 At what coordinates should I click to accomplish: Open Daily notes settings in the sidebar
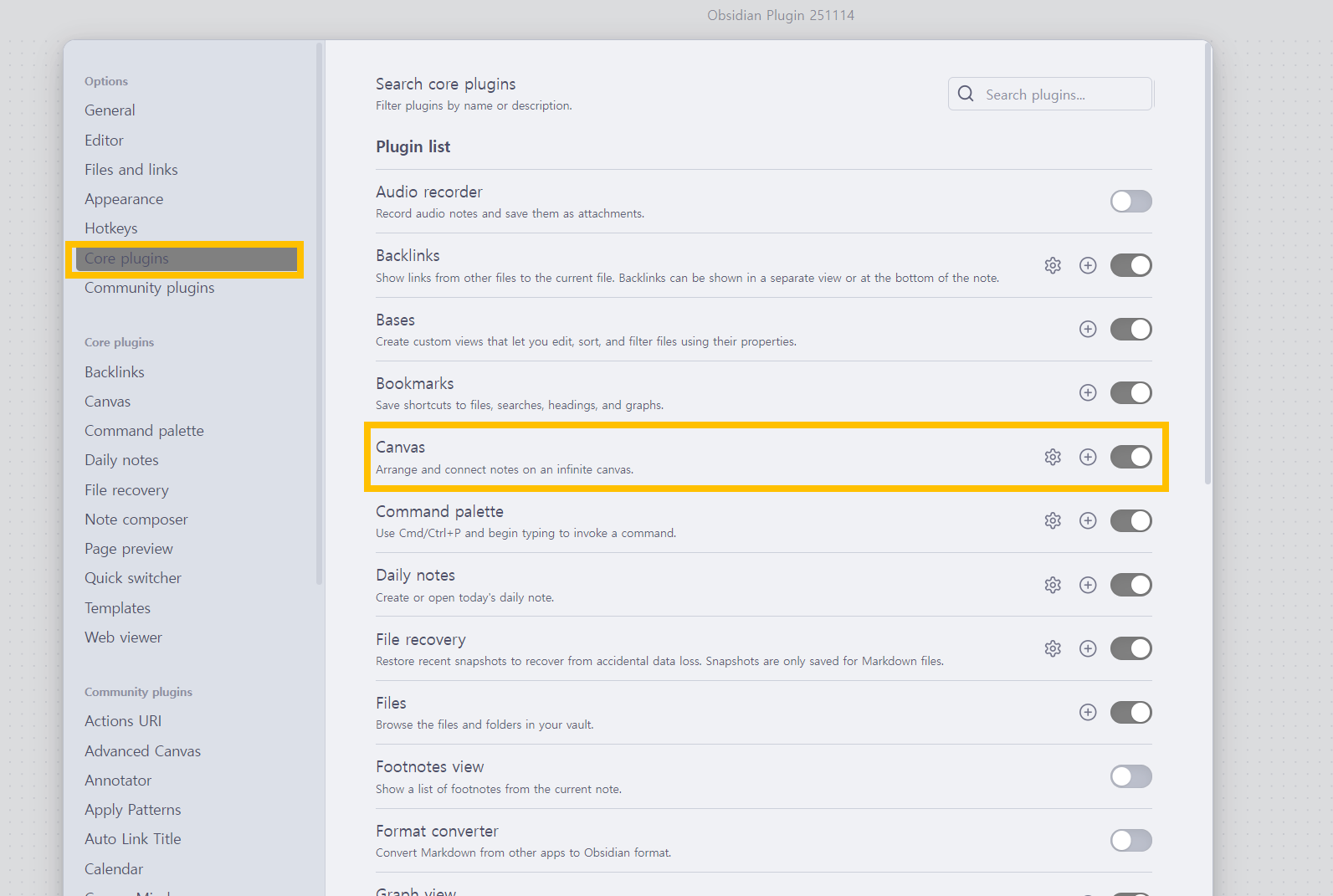[x=121, y=460]
